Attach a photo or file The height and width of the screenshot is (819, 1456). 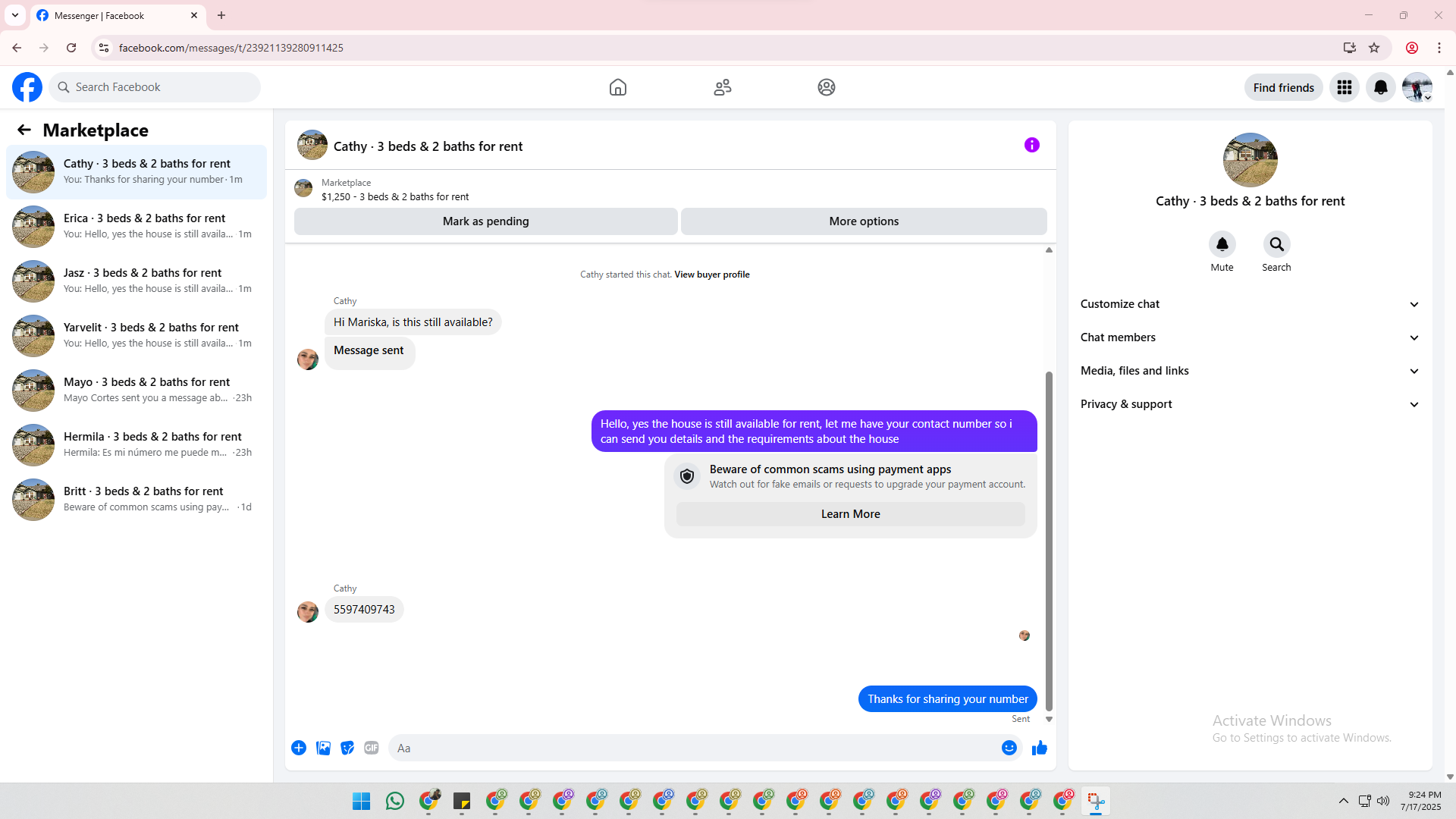point(323,748)
